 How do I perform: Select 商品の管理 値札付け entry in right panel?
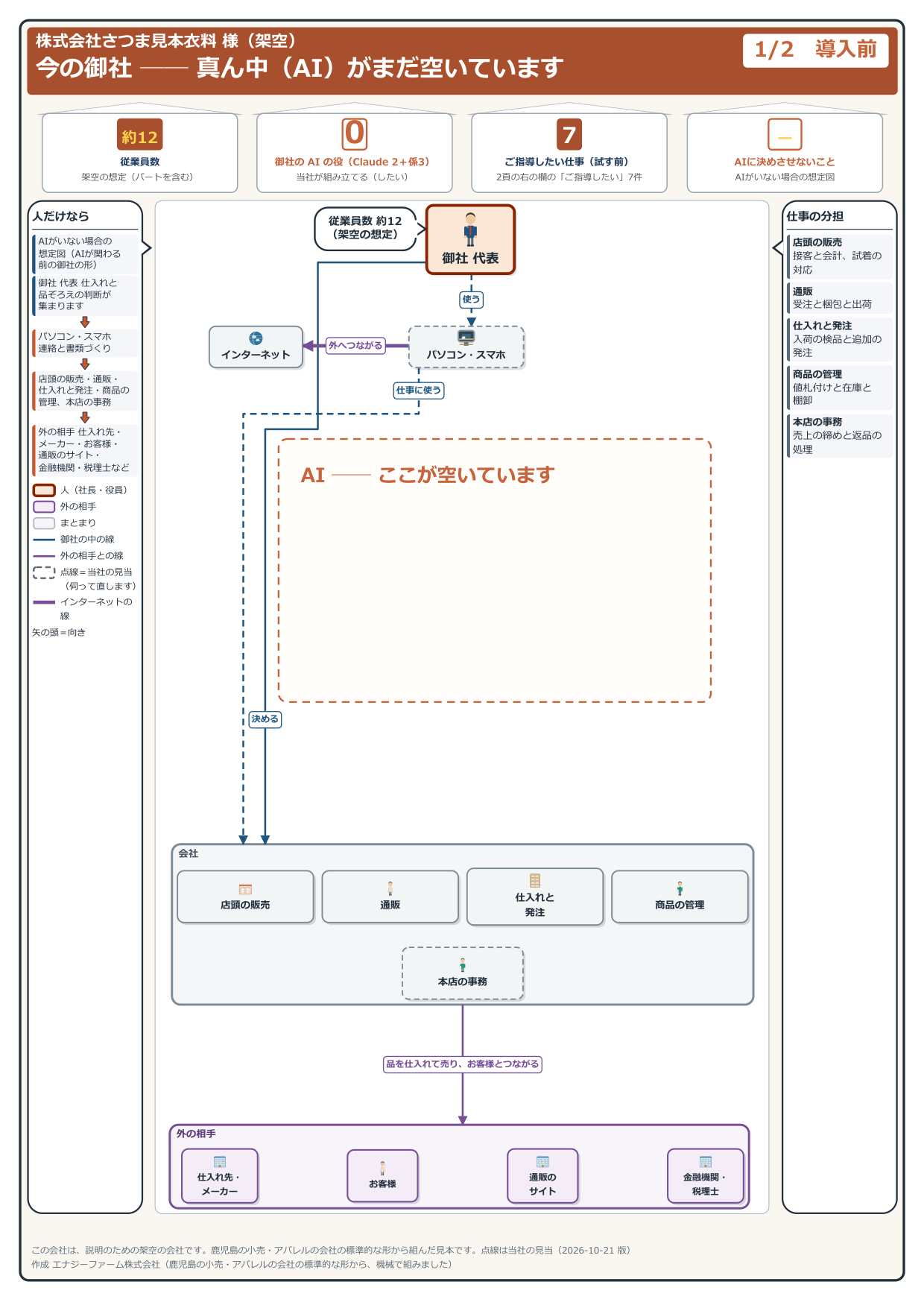[x=840, y=388]
